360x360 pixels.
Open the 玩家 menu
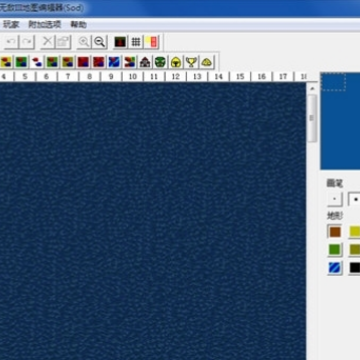coord(11,25)
